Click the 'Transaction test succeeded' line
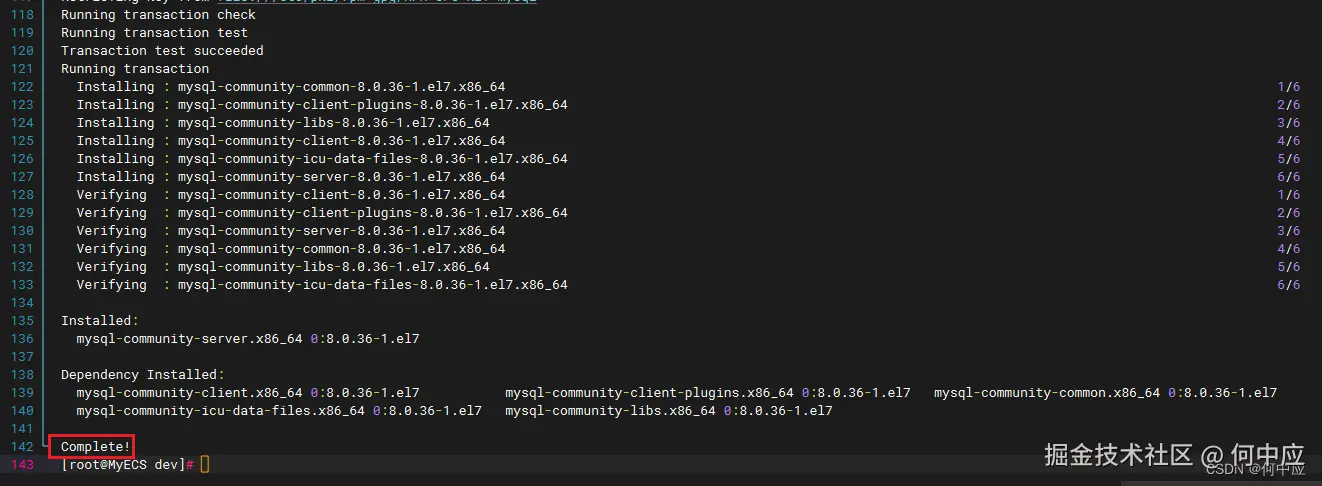 point(162,50)
